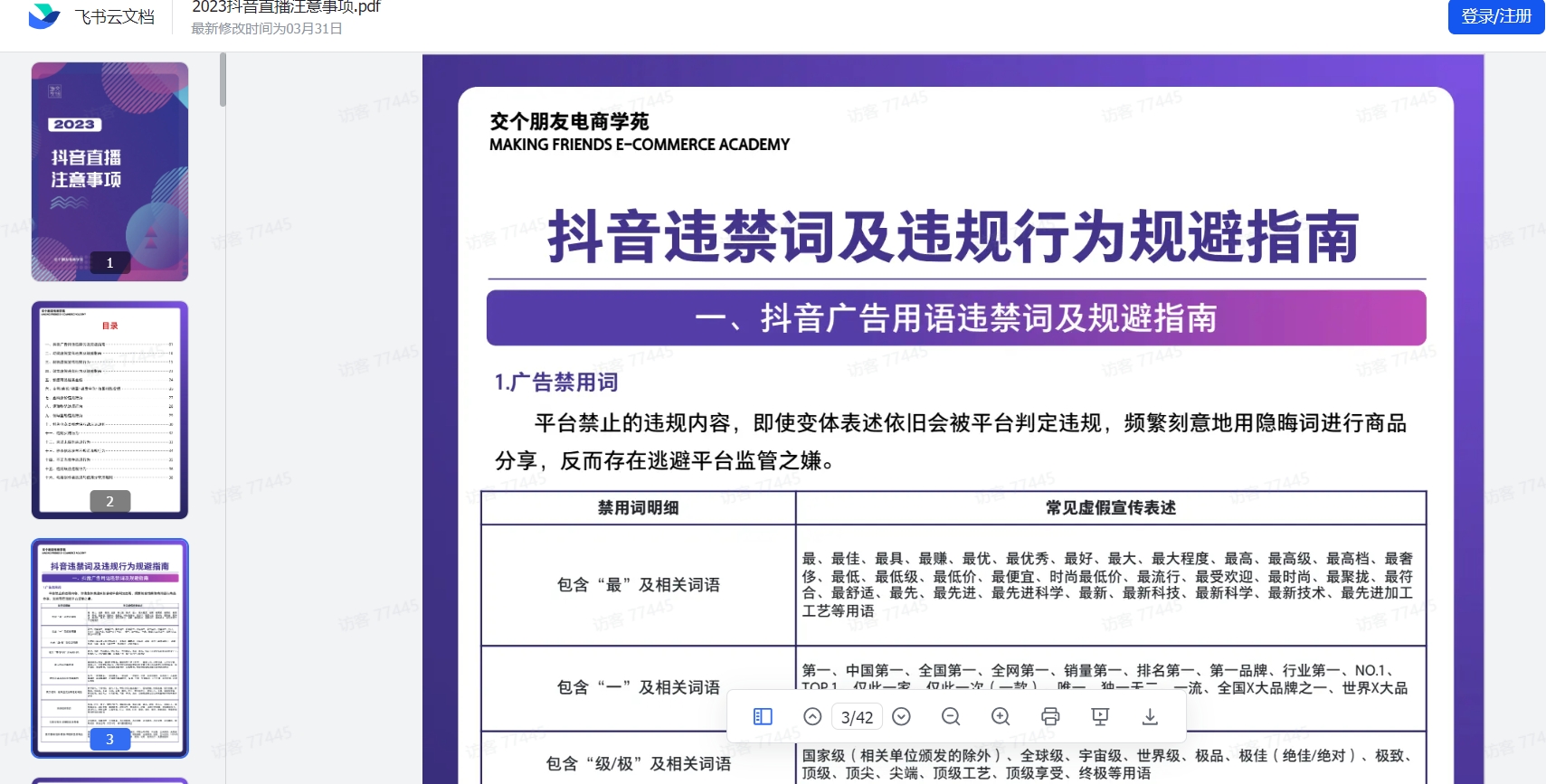1546x784 pixels.
Task: Start presentation mode
Action: (x=1100, y=716)
